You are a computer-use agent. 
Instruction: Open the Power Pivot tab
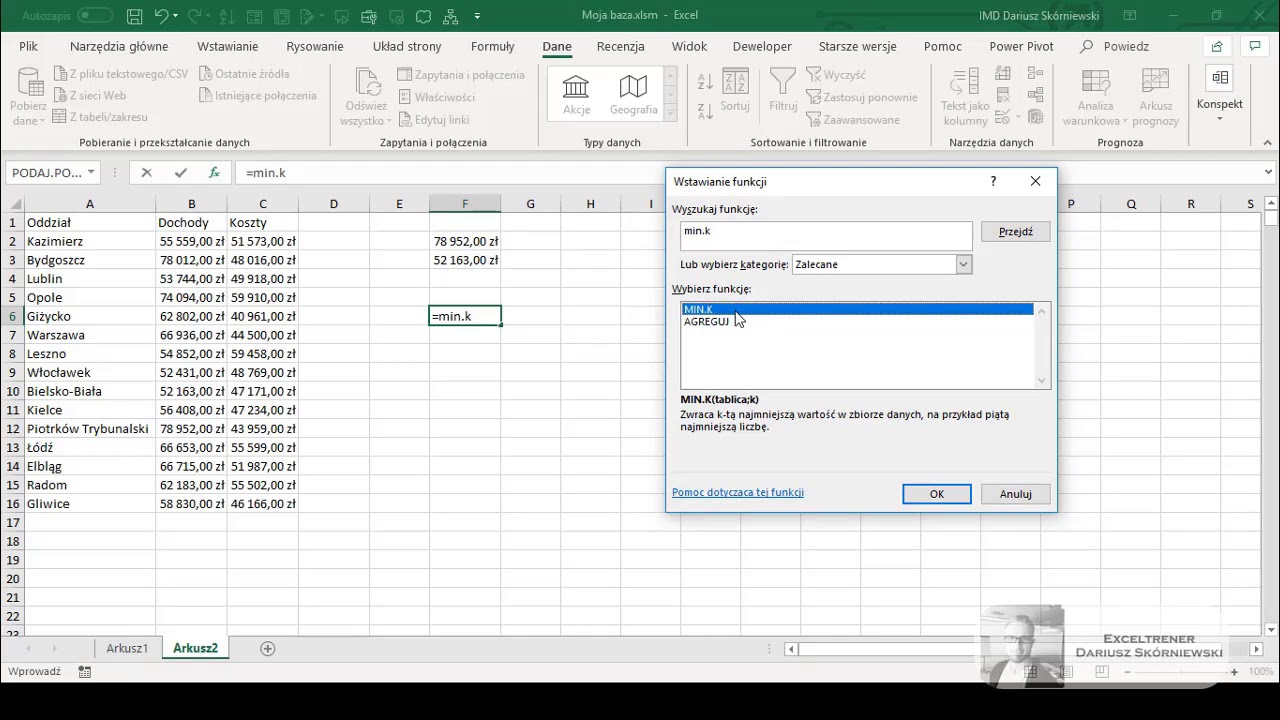coord(1021,46)
